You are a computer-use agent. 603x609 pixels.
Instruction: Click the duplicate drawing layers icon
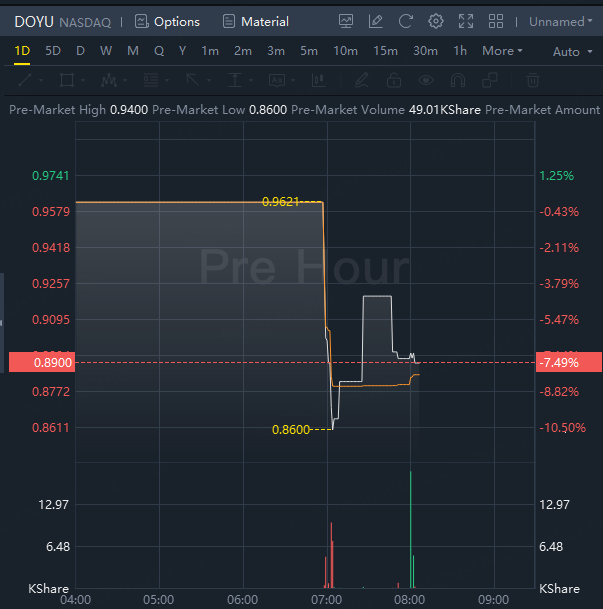pyautogui.click(x=490, y=80)
